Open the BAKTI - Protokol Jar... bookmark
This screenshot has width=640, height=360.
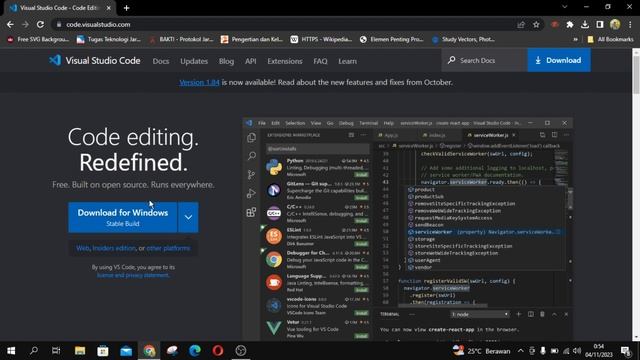[181, 40]
